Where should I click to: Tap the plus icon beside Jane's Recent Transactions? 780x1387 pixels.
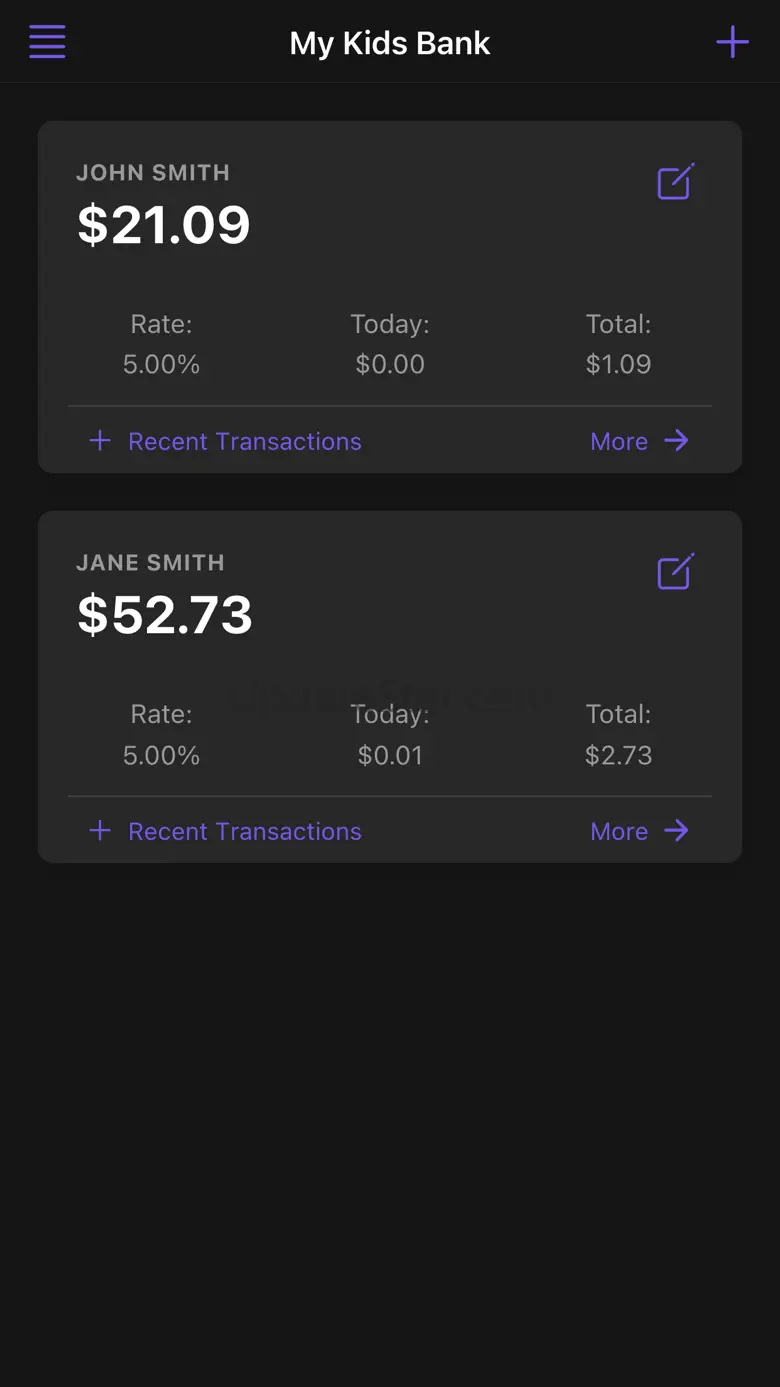click(100, 831)
